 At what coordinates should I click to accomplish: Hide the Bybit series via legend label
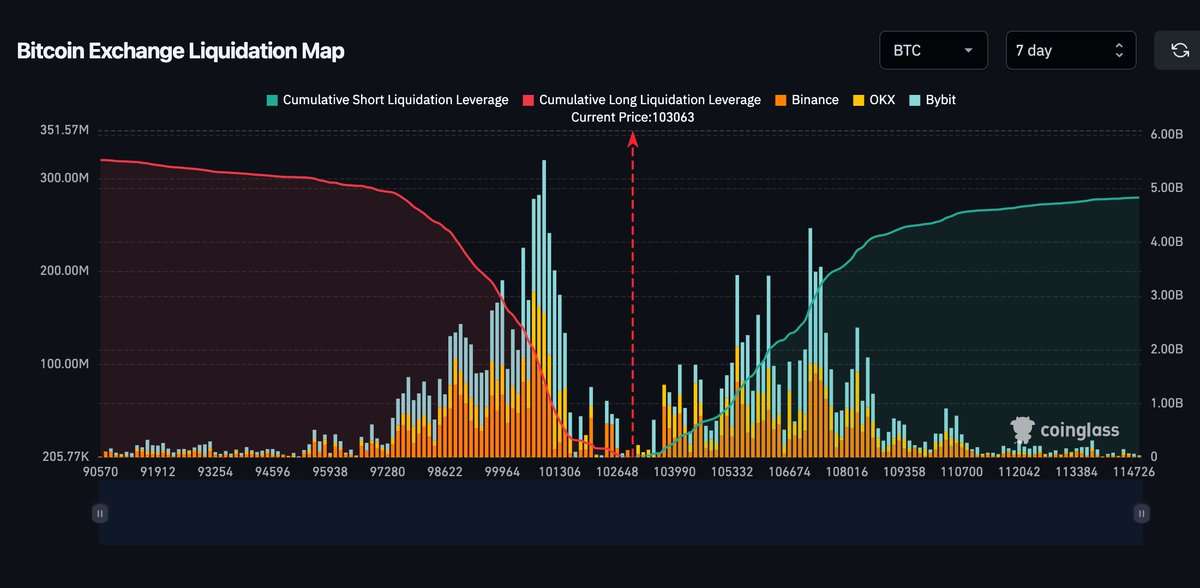pyautogui.click(x=941, y=100)
